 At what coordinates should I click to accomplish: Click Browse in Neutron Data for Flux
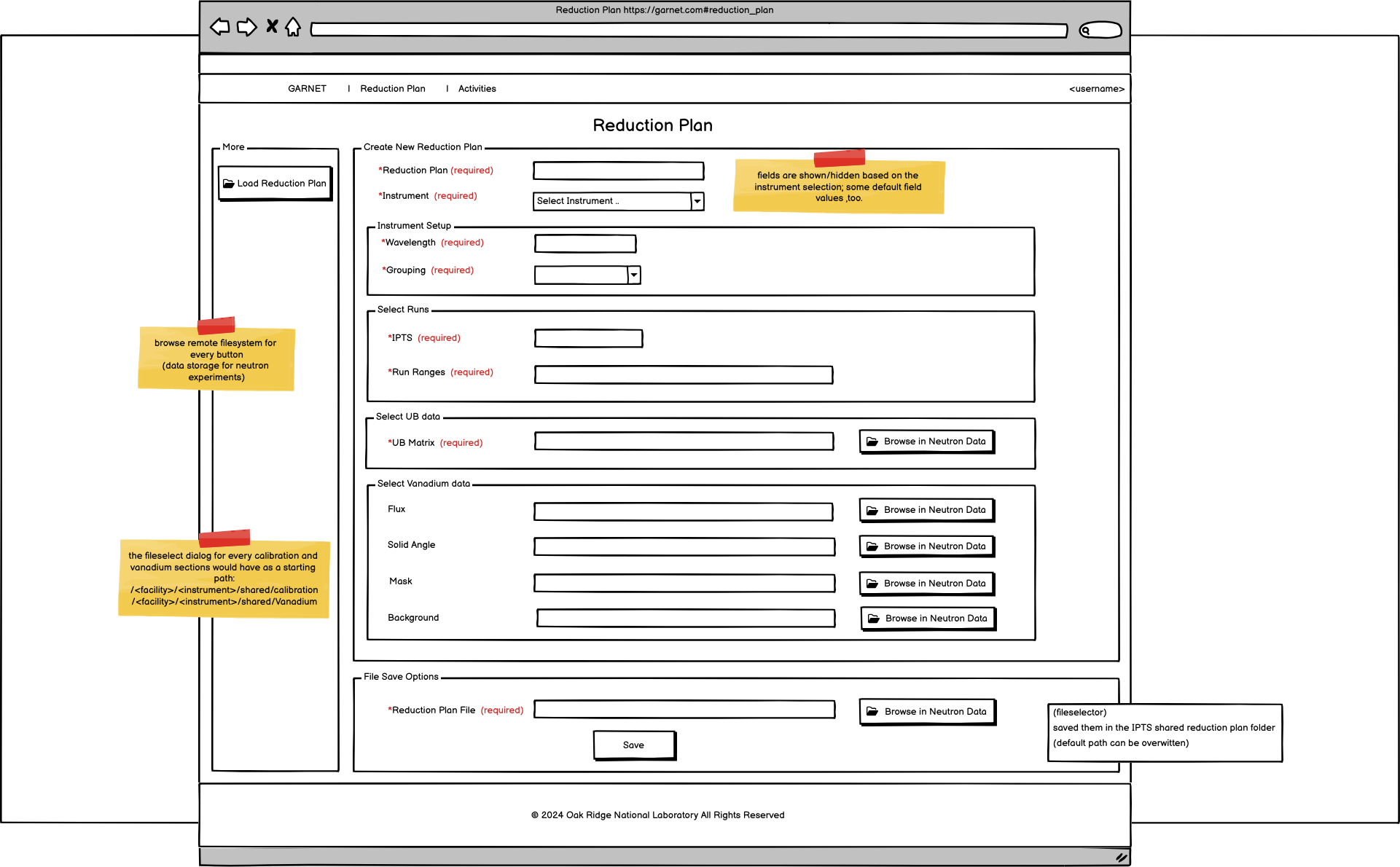[x=926, y=509]
